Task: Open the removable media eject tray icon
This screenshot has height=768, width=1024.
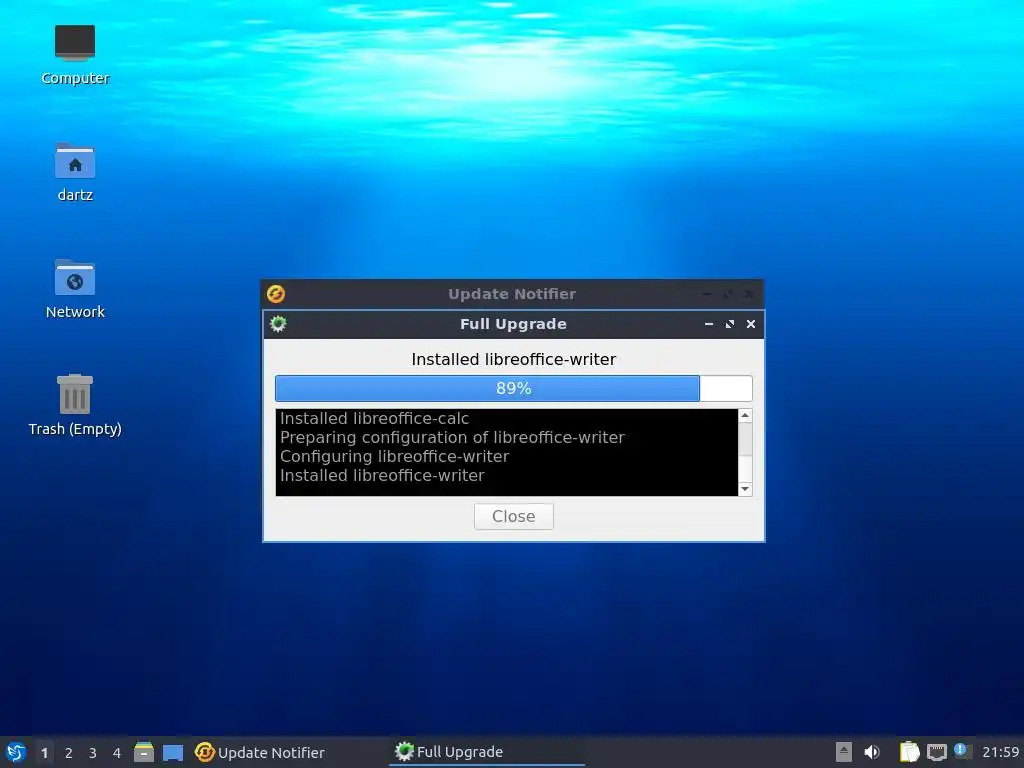Action: coord(844,752)
